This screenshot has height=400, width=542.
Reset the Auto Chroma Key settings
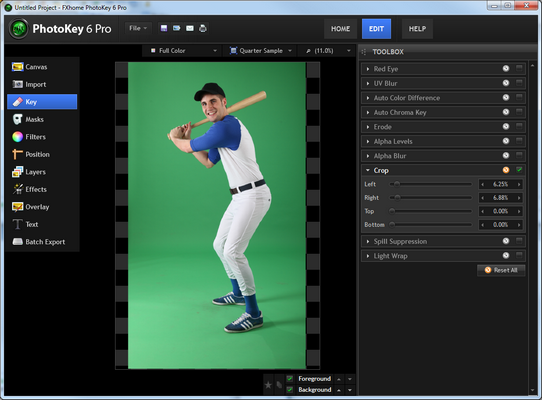506,112
